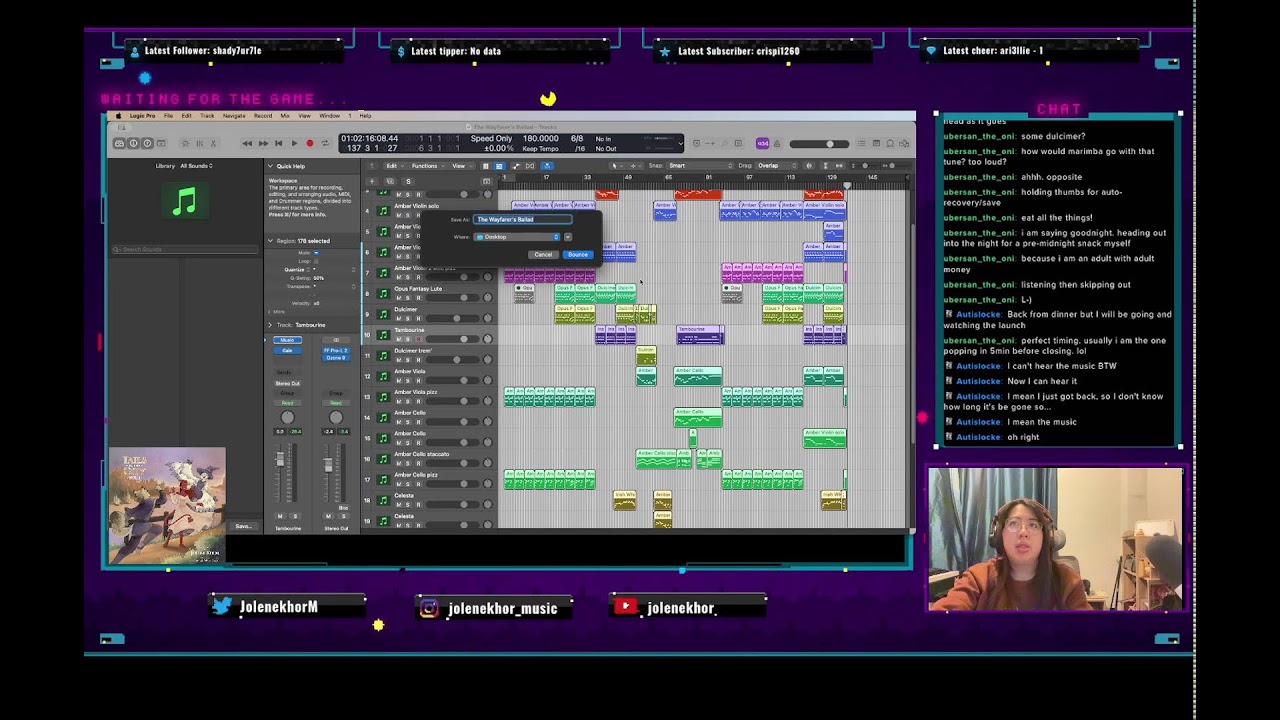Viewport: 1280px width, 720px height.
Task: Click the master volume slider in control bar
Action: pyautogui.click(x=819, y=143)
